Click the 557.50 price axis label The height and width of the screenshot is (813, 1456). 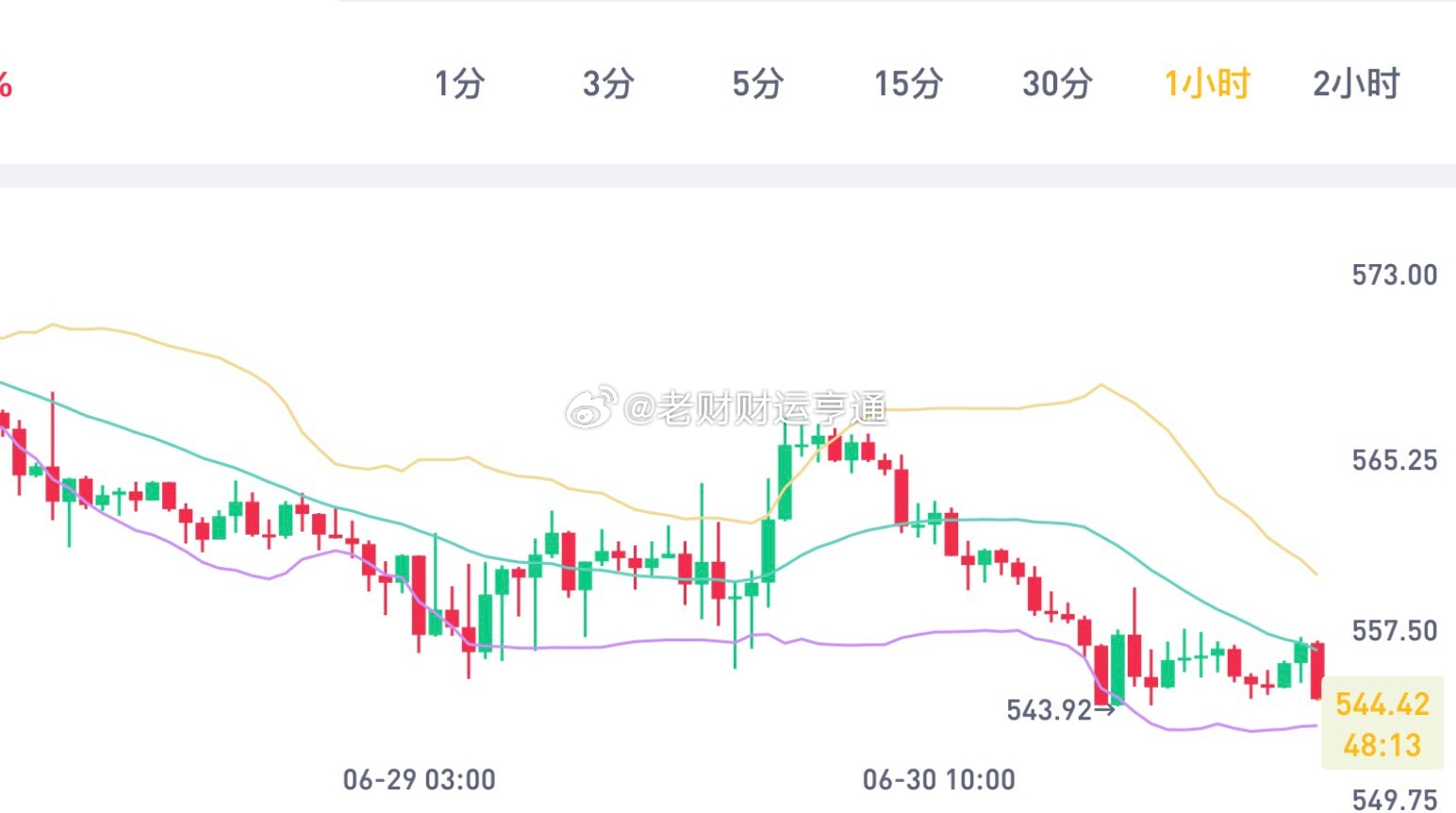click(x=1395, y=630)
